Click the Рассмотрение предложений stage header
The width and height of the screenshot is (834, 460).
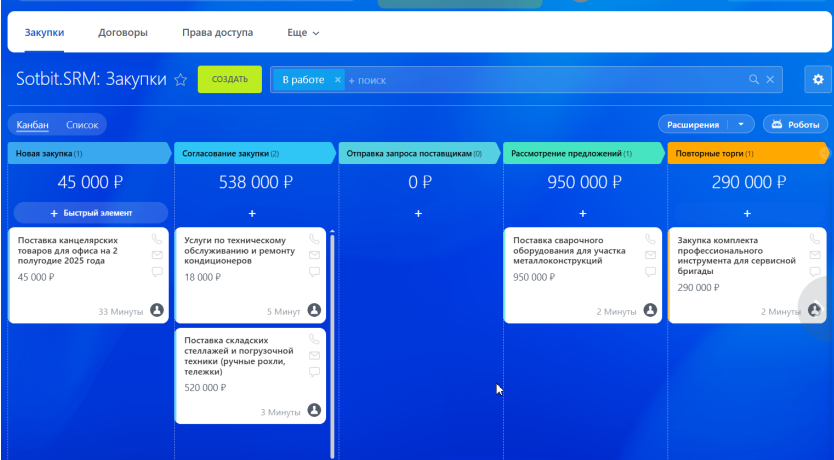[x=584, y=153]
